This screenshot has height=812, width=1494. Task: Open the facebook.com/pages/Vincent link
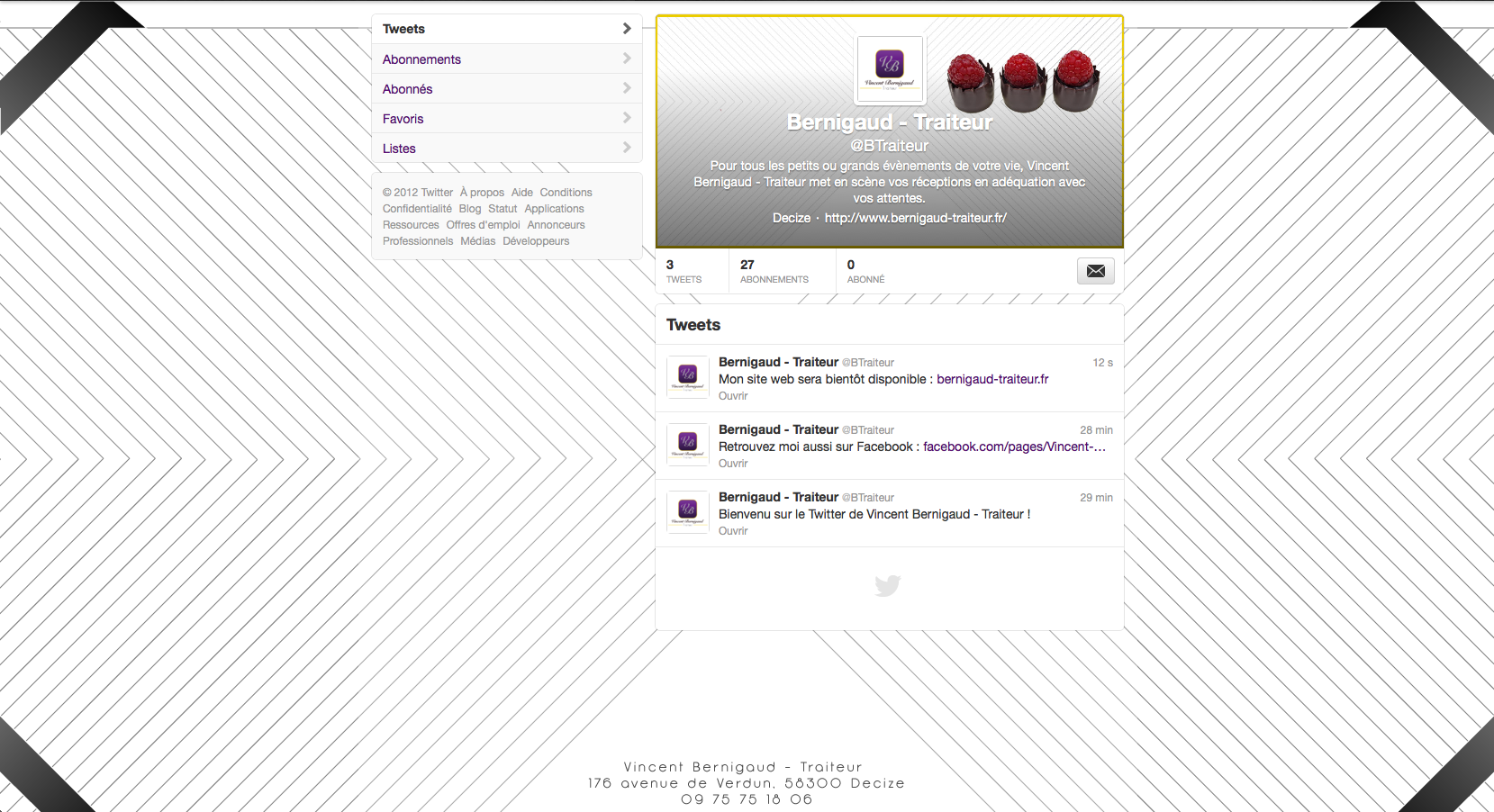1014,447
